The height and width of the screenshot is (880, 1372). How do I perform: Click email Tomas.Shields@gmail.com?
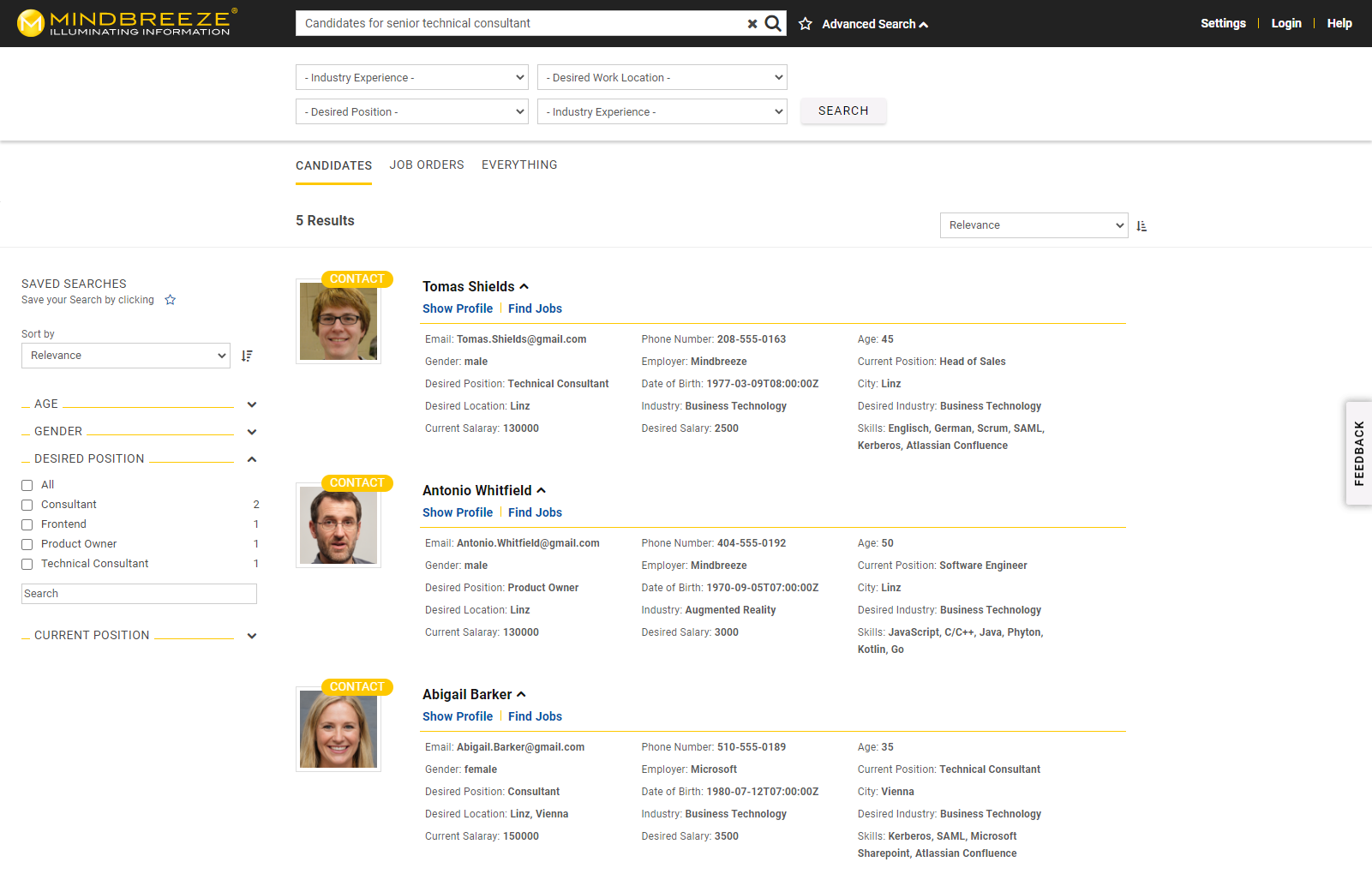click(522, 339)
